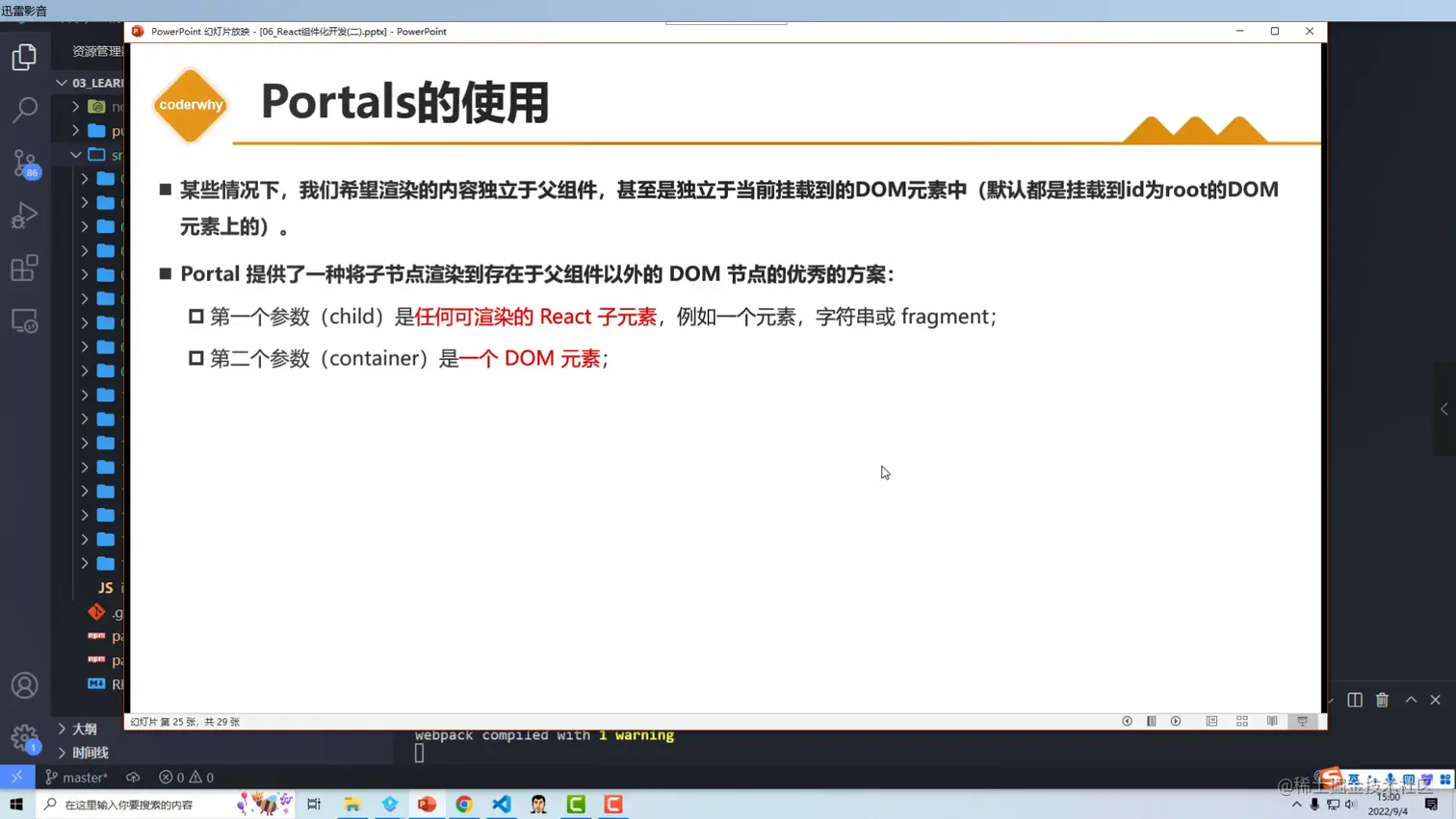Open the Sogou toolbox grid
The width and height of the screenshot is (1456, 819).
[1445, 780]
